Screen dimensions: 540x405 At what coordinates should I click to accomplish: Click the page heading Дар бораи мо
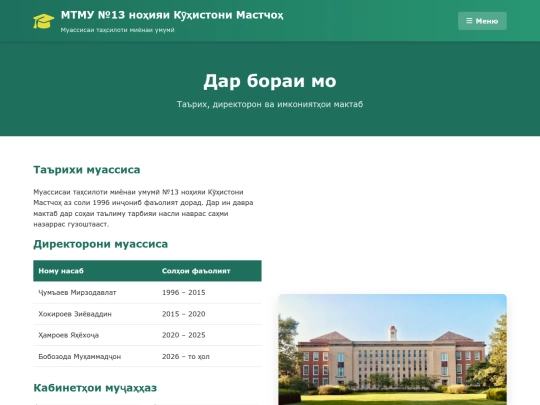[x=270, y=81]
